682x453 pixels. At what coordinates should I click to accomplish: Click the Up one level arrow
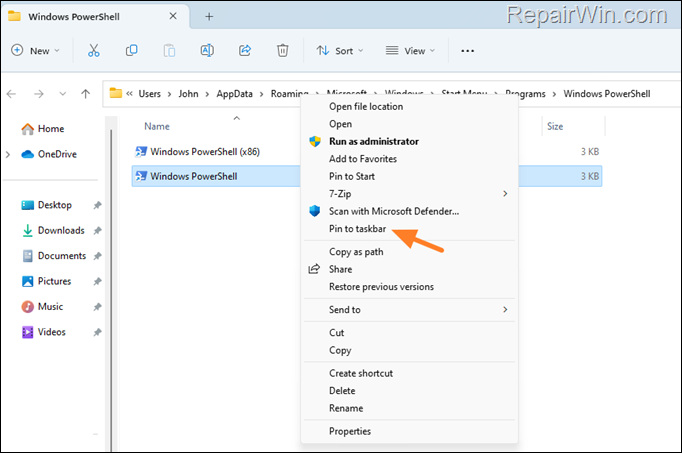(86, 94)
